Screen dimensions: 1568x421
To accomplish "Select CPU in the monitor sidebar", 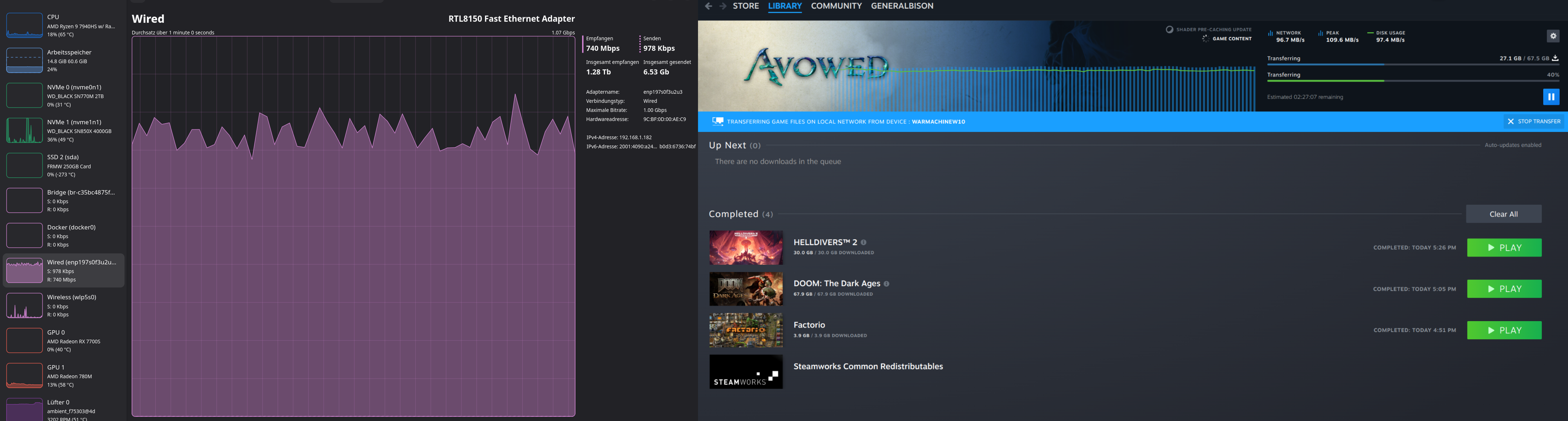I will [x=64, y=26].
